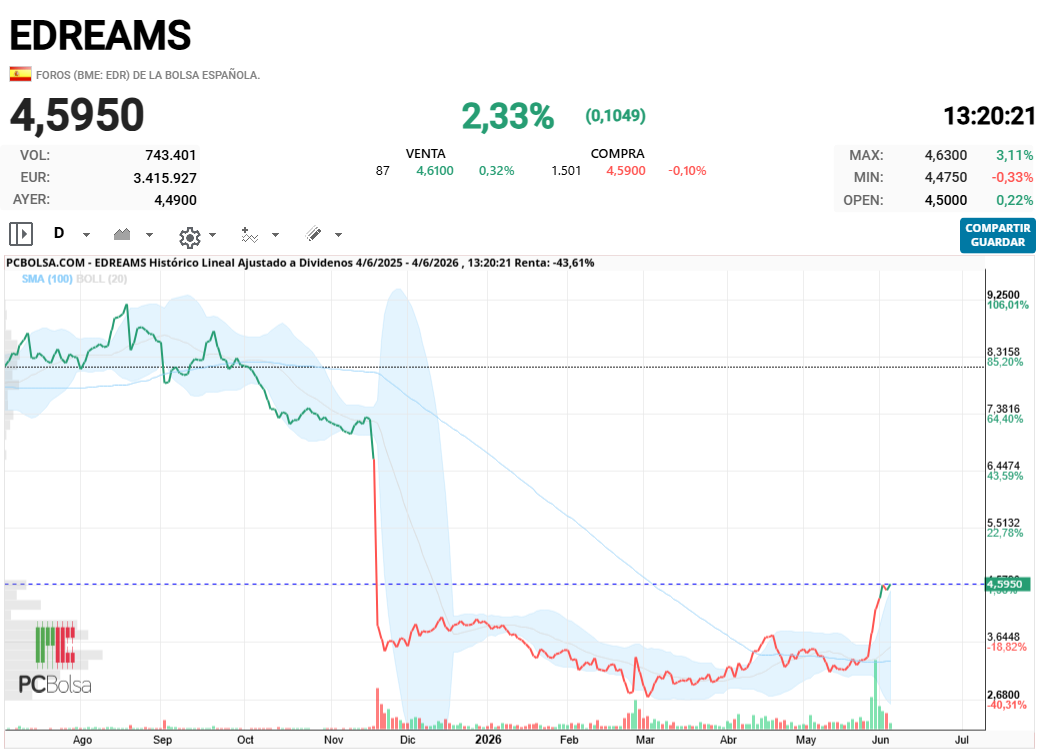Screen dimensions: 1046x749
Task: Toggle the BOLL (20) indicator label
Action: [x=101, y=279]
